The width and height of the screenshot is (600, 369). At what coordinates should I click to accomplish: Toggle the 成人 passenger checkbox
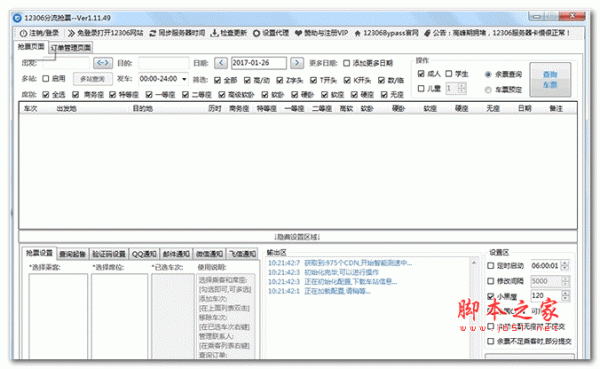(421, 73)
